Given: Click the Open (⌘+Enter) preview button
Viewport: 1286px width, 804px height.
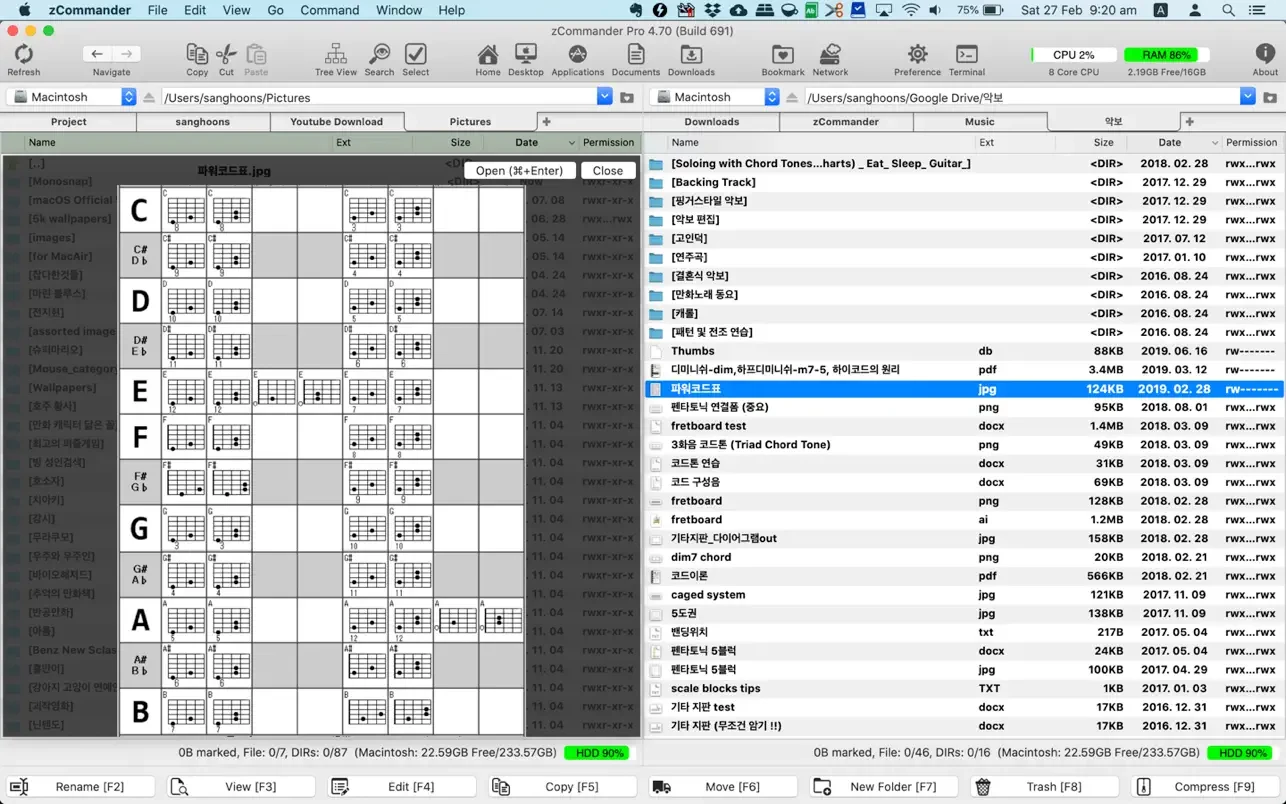Looking at the screenshot, I should click(519, 171).
